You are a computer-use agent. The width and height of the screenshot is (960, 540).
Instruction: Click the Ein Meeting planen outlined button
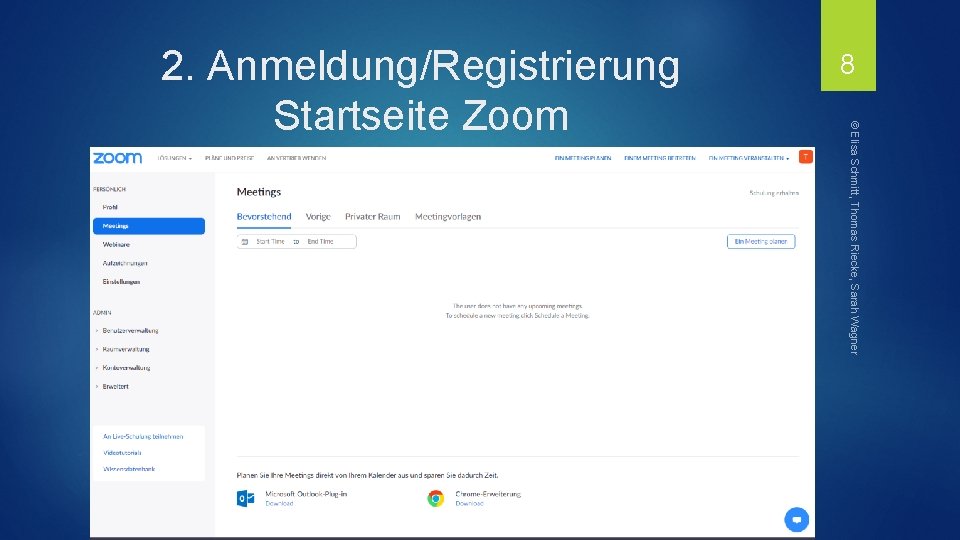[761, 241]
